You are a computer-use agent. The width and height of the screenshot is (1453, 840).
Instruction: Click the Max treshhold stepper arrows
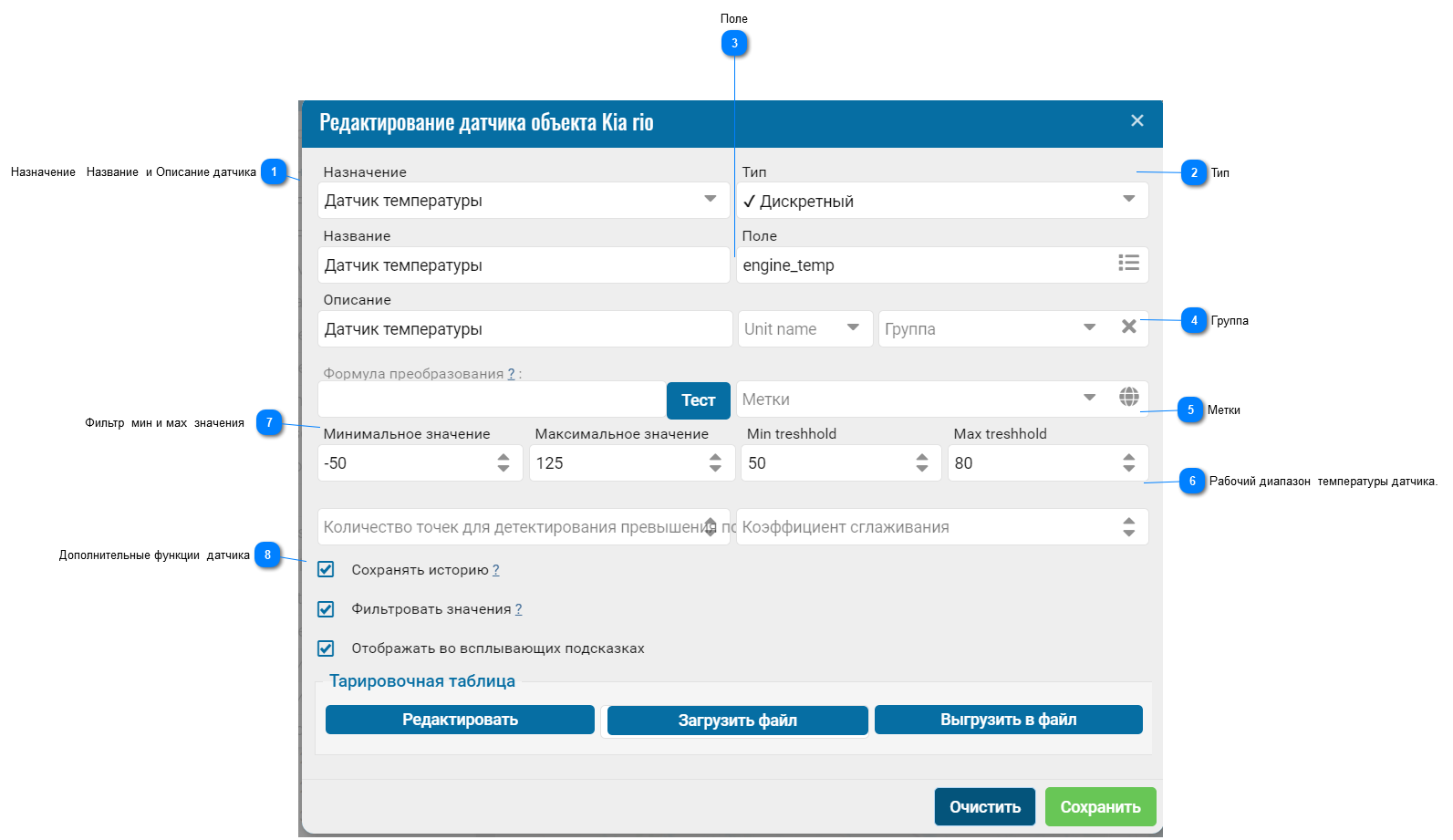pos(1129,462)
